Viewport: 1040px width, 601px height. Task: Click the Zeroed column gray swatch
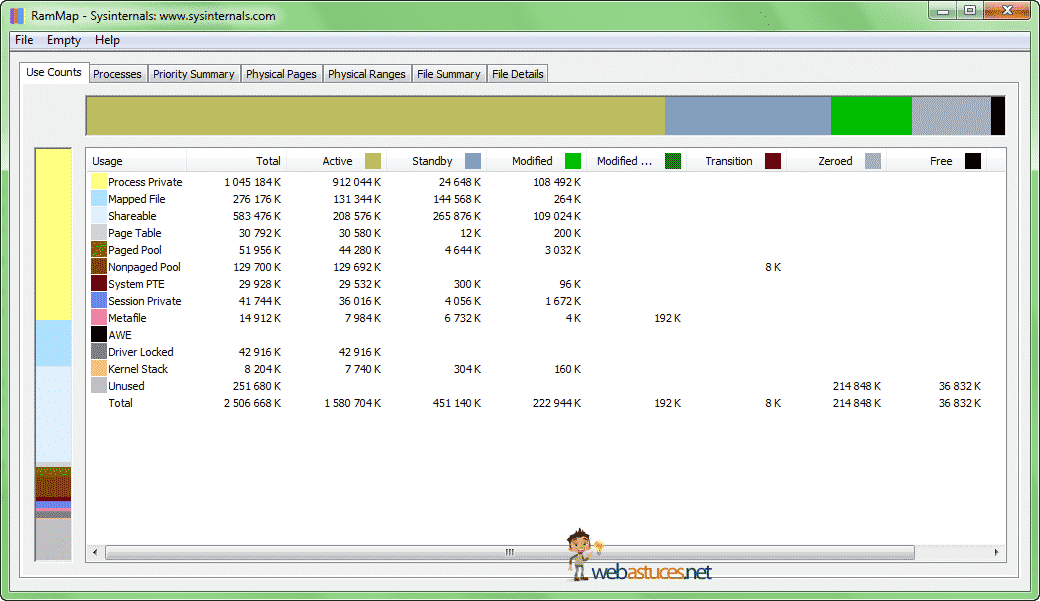coord(873,161)
